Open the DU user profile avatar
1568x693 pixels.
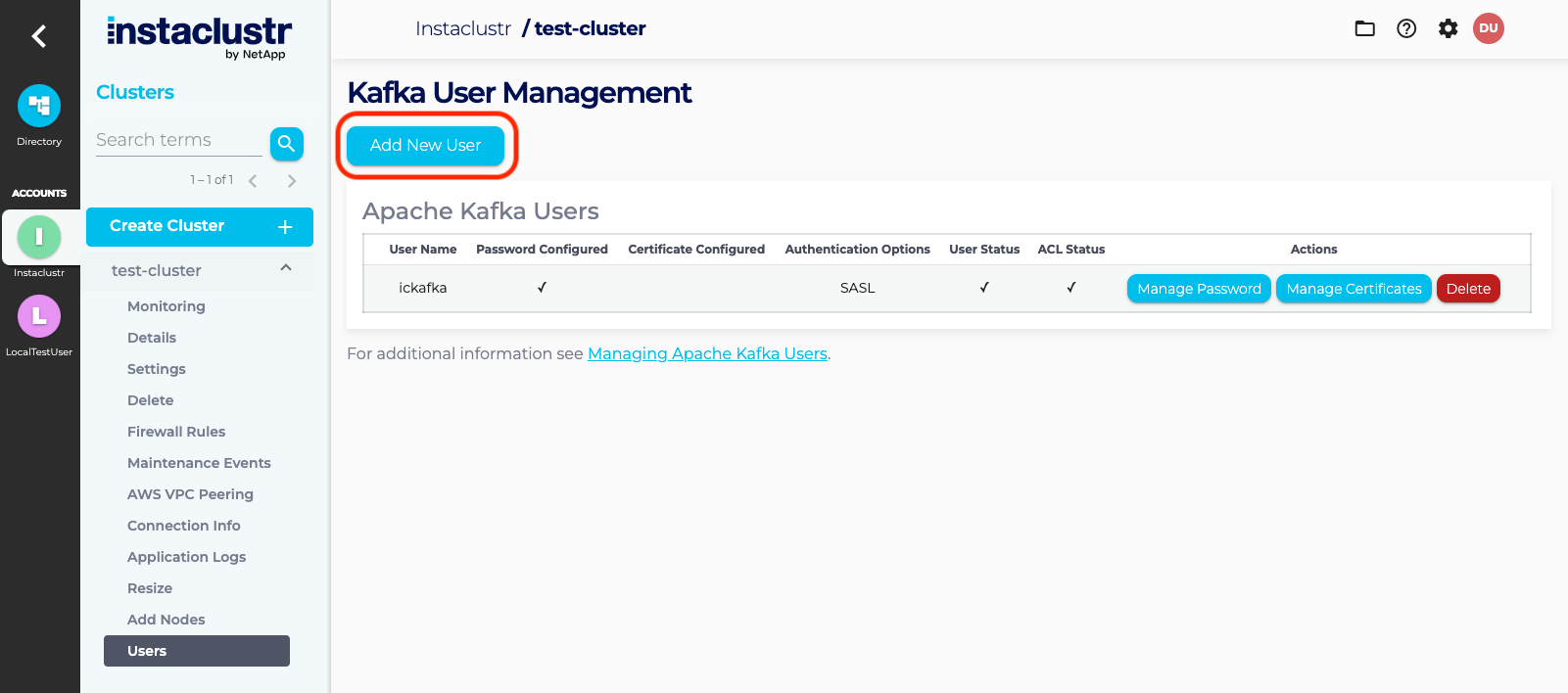tap(1488, 28)
